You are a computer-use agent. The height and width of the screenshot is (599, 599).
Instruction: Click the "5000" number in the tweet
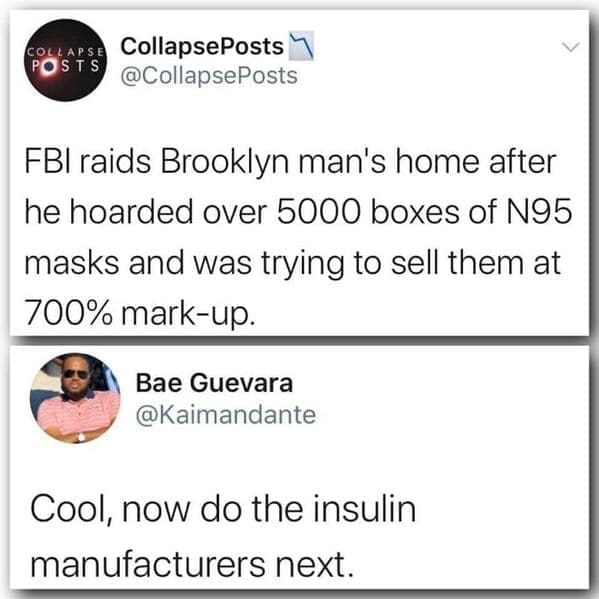(318, 212)
